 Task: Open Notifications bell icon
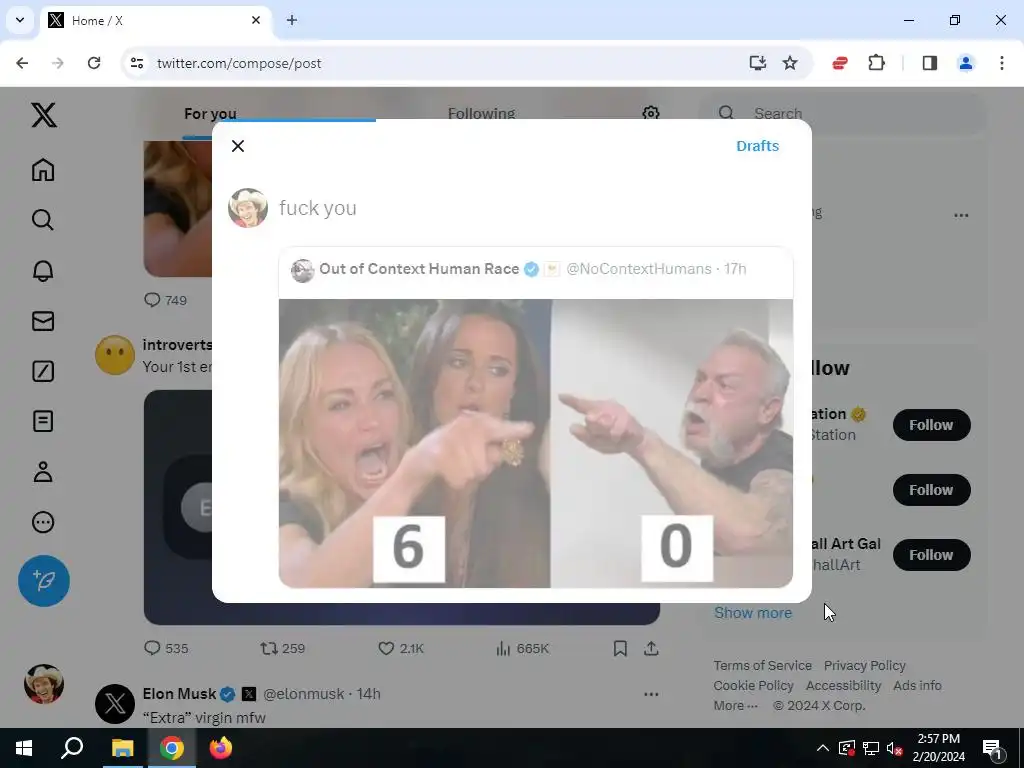(x=43, y=270)
